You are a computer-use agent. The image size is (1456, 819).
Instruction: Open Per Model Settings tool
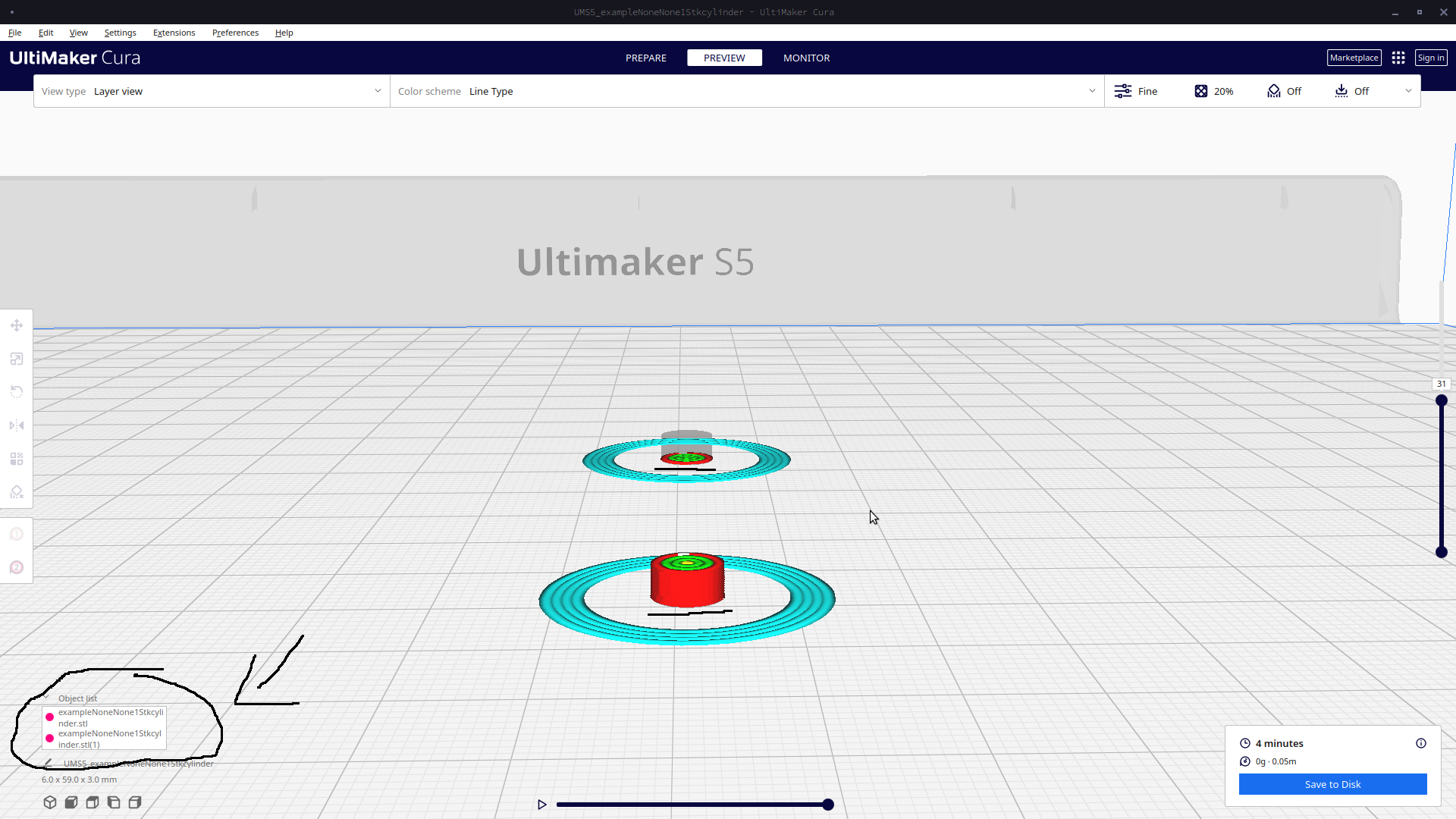(x=17, y=459)
